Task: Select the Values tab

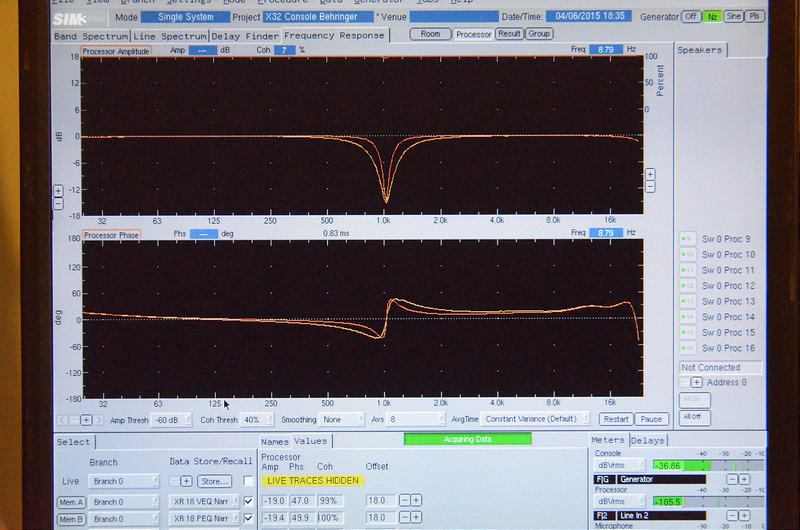Action: [x=310, y=441]
